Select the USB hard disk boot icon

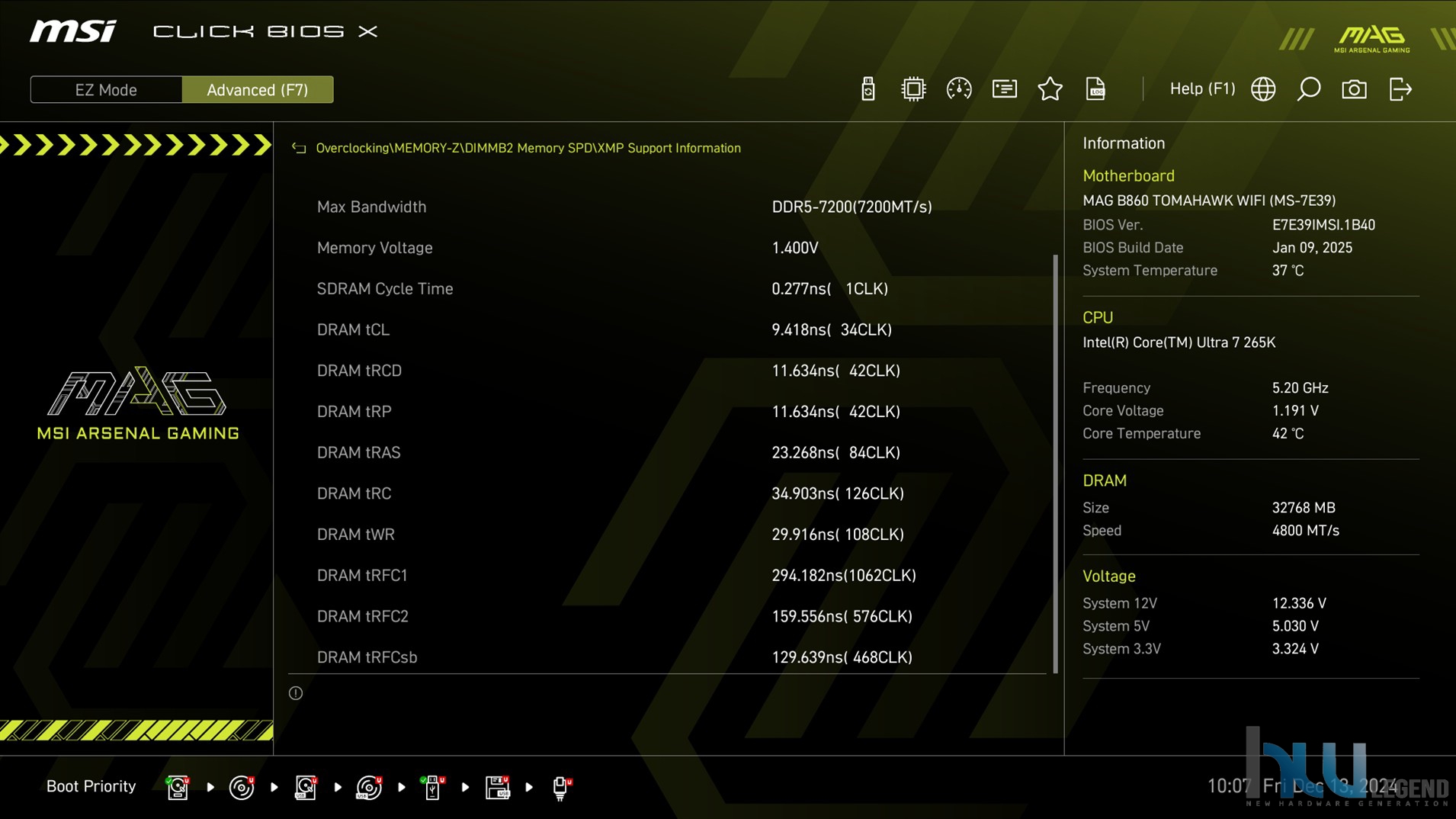[x=306, y=787]
